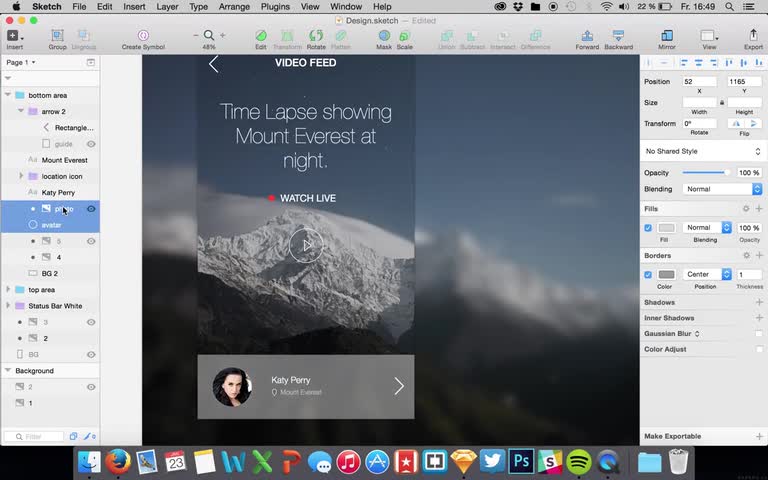Enable Color Adjust checkbox

[759, 349]
